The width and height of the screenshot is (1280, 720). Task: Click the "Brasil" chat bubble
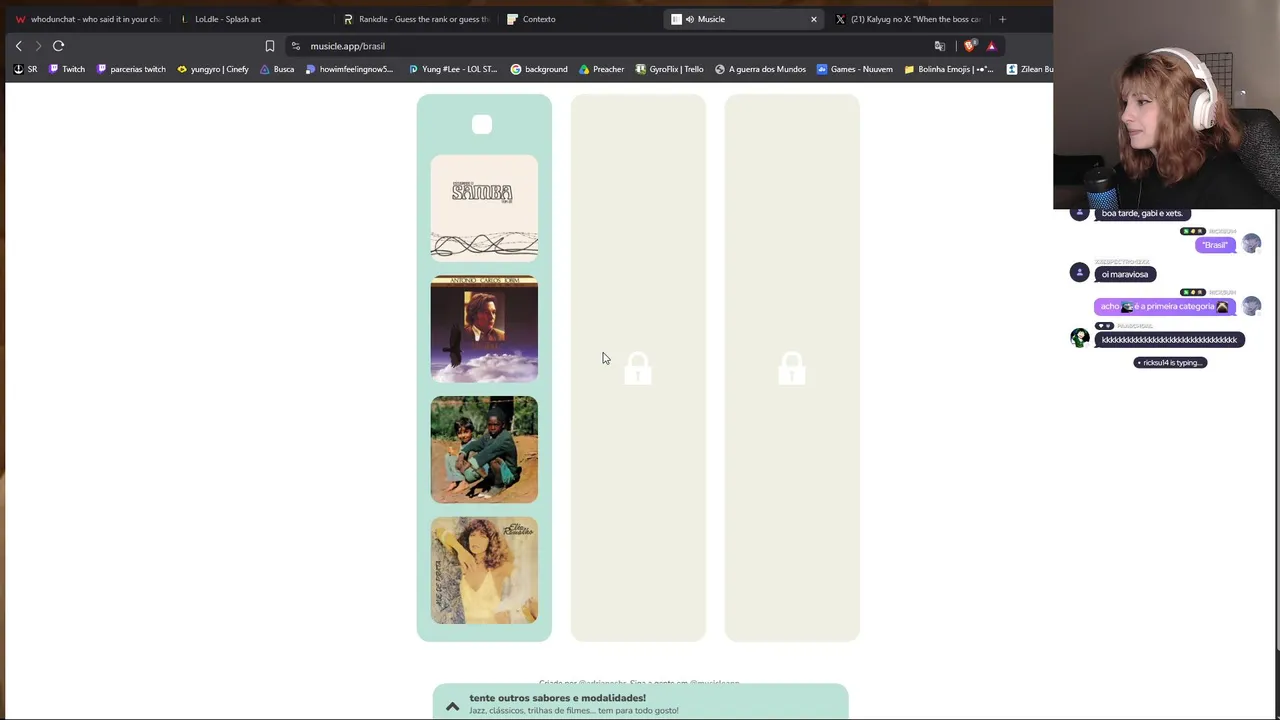(1215, 245)
